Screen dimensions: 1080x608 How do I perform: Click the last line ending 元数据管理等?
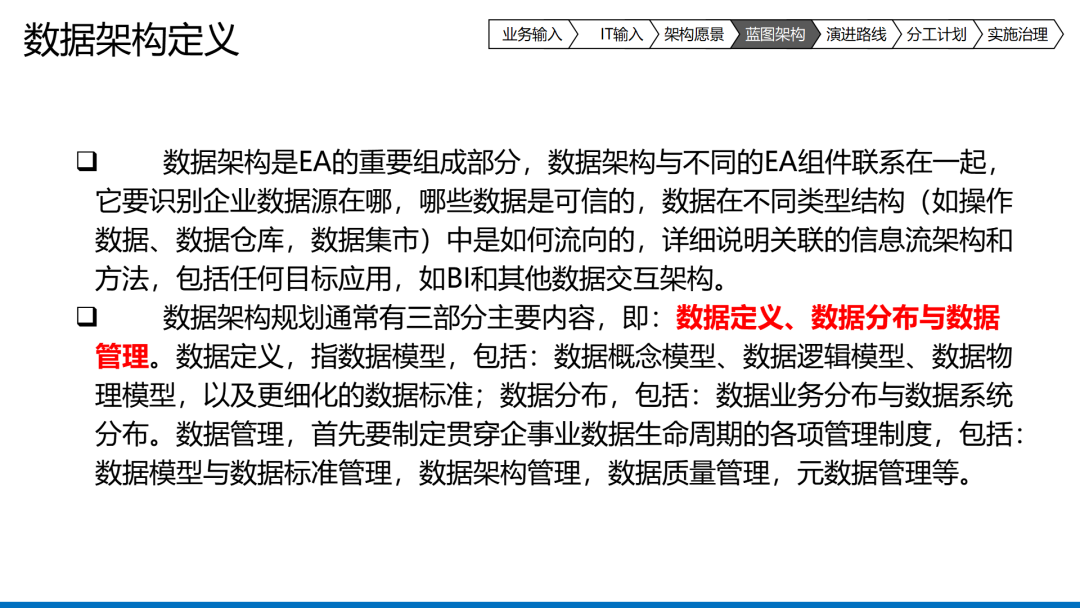[x=534, y=473]
